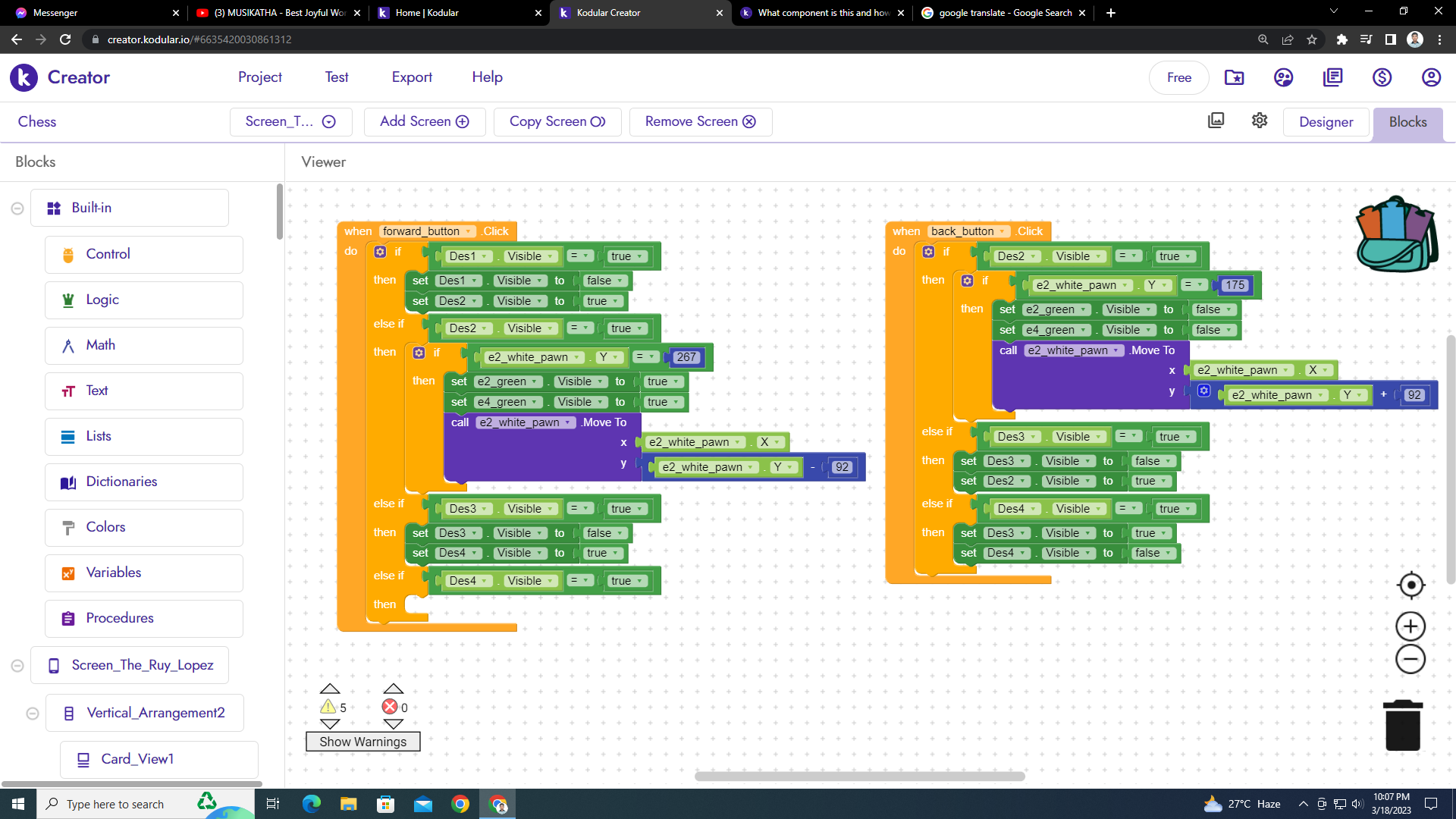Center the workspace with the target icon

pyautogui.click(x=1410, y=585)
